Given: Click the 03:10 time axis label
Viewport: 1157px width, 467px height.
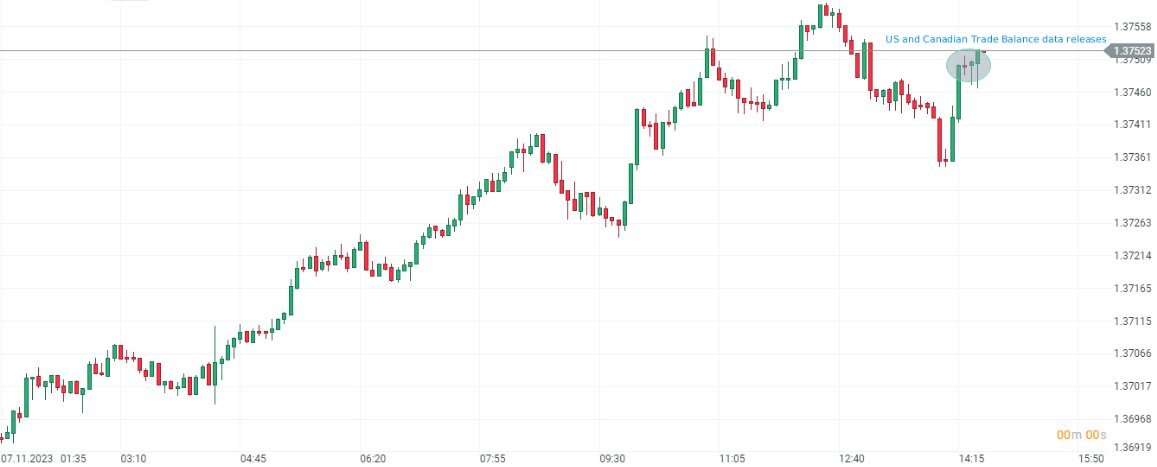Looking at the screenshot, I should pos(133,459).
